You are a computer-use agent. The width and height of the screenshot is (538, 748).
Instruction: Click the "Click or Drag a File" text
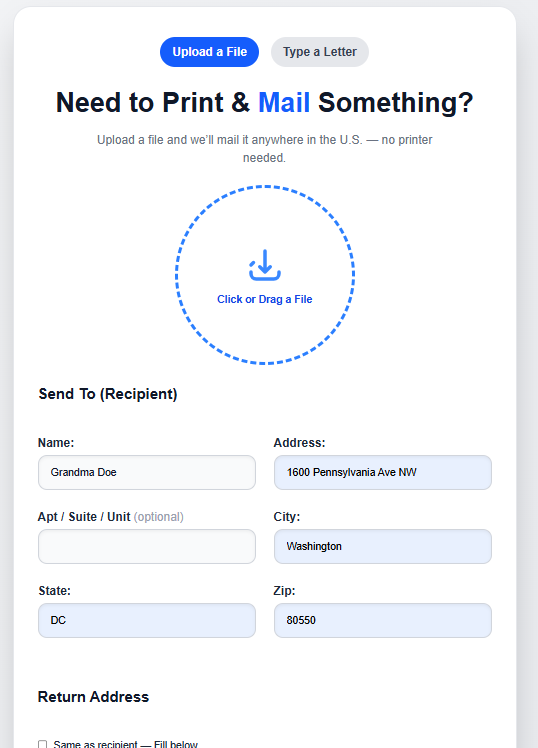[x=265, y=299]
